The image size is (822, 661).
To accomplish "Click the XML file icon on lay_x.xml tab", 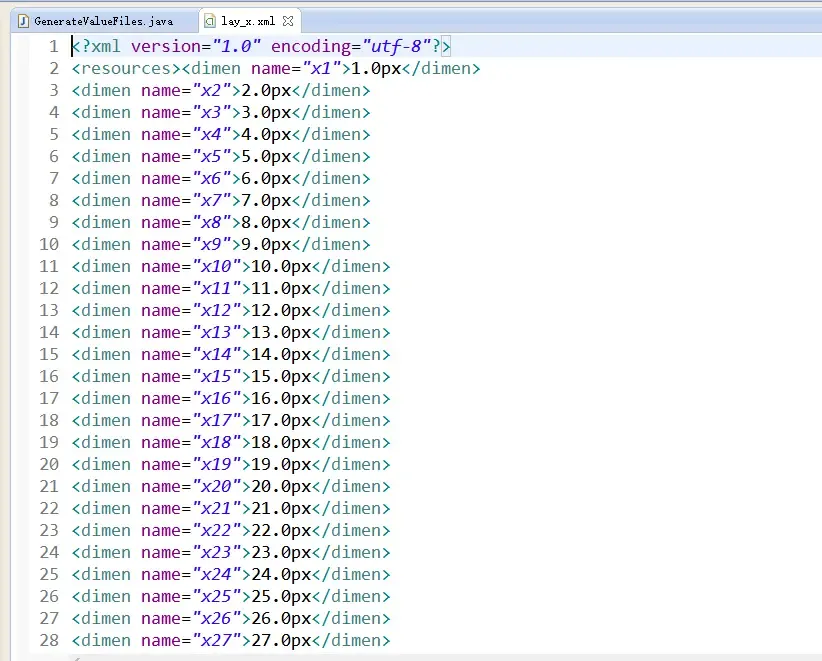I will (x=210, y=21).
